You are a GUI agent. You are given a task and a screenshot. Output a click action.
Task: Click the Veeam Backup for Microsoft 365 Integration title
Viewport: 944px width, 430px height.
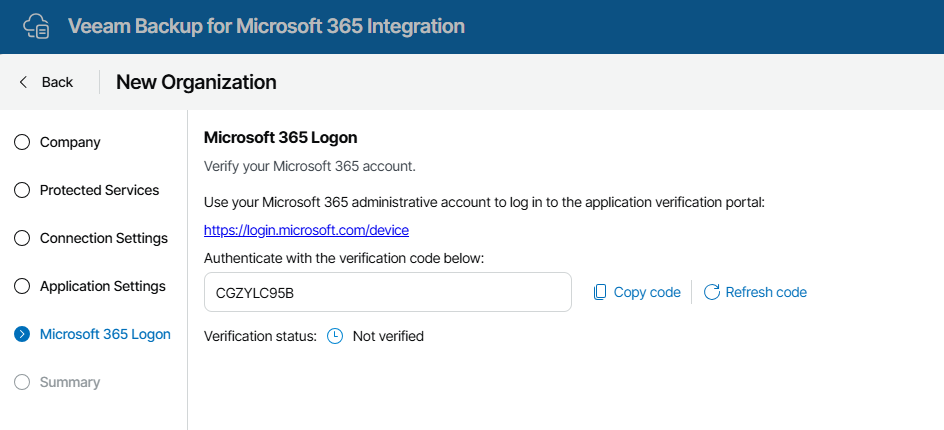(266, 26)
